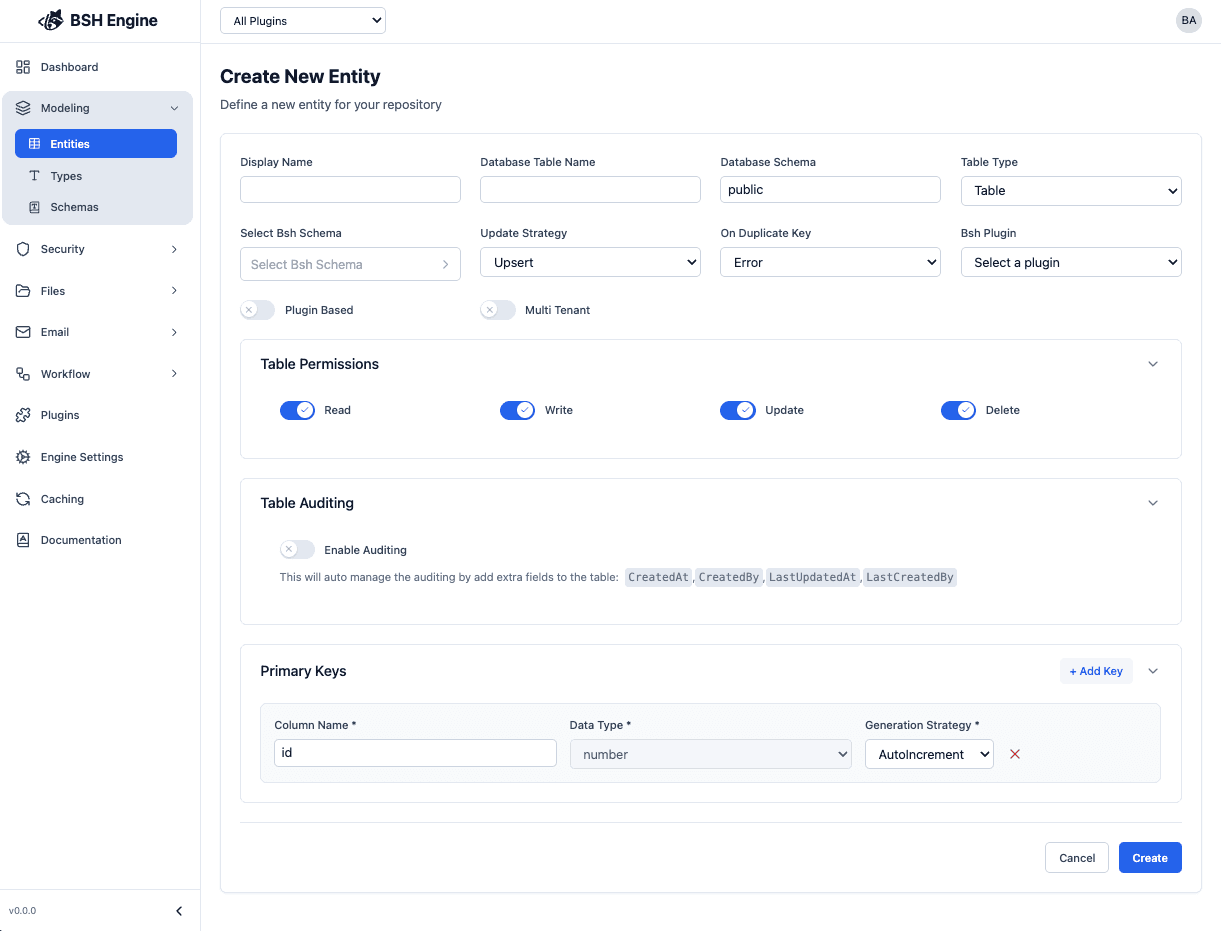Disable the Update permission toggle
This screenshot has width=1221, height=931.
click(738, 410)
